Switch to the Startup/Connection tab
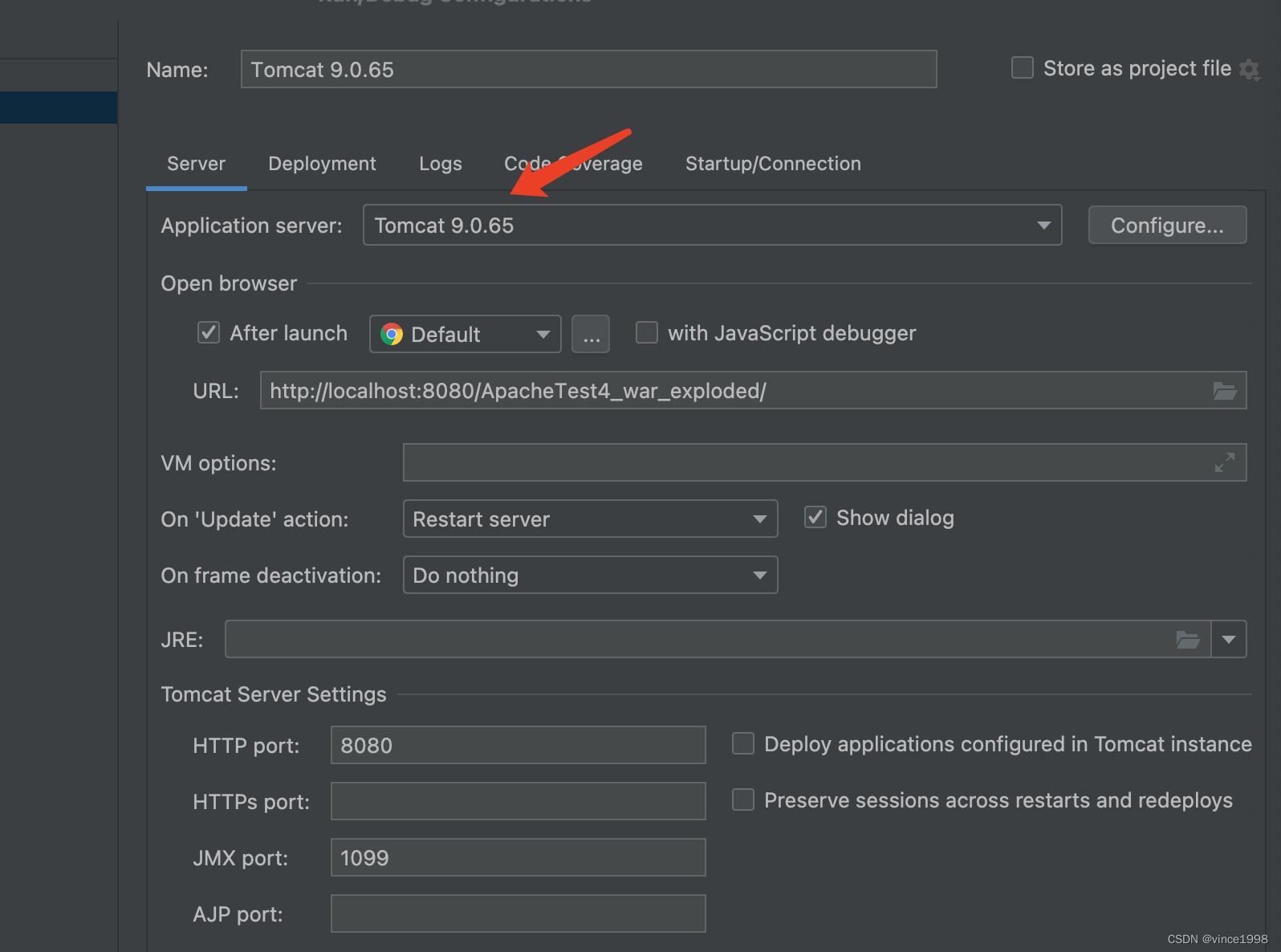1281x952 pixels. pos(773,164)
